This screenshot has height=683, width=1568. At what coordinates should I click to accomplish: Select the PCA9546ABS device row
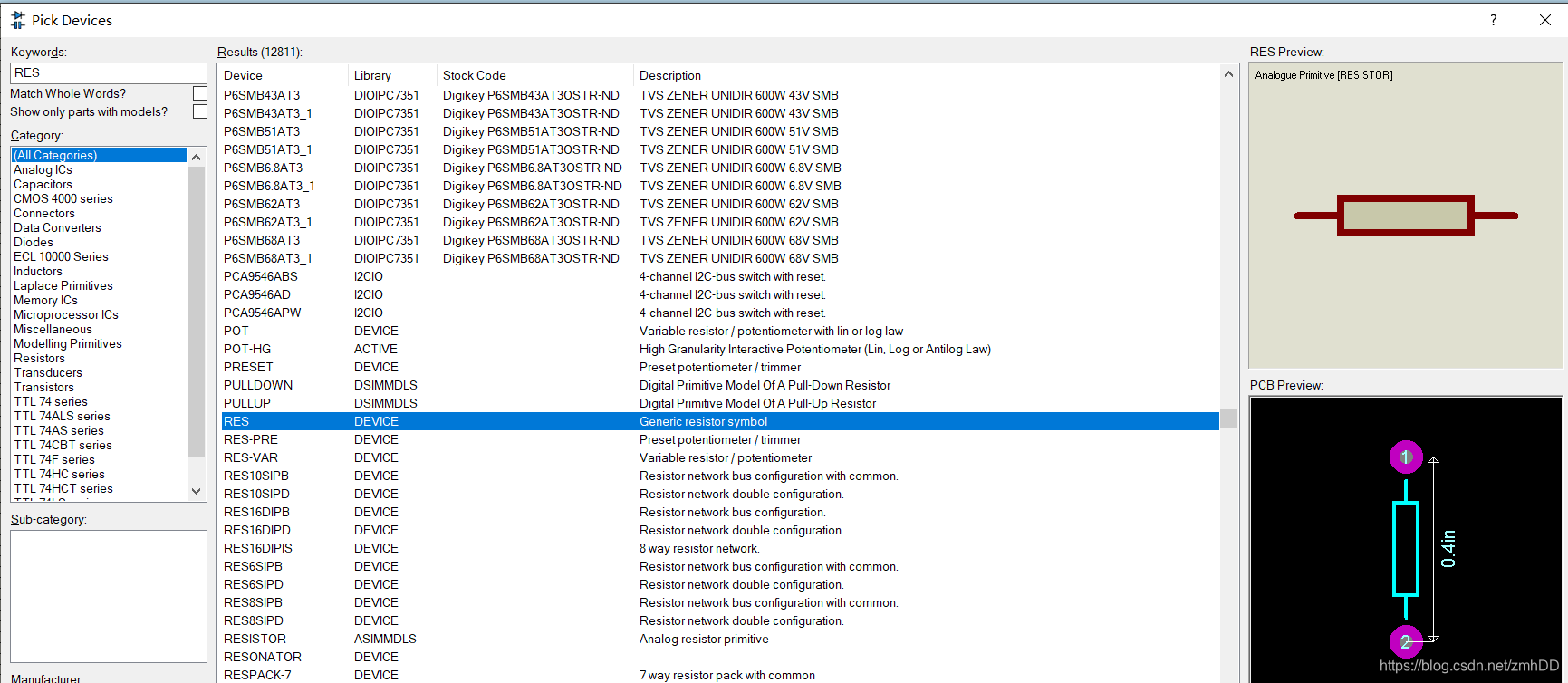pyautogui.click(x=720, y=276)
